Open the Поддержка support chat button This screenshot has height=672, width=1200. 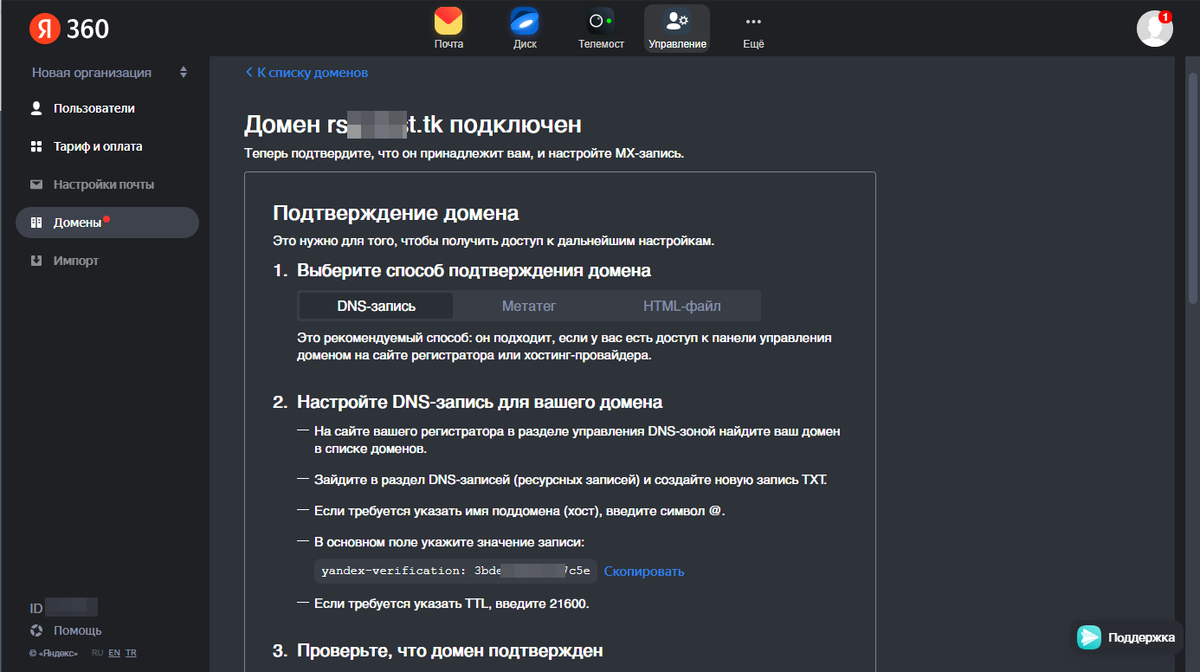coord(1128,637)
